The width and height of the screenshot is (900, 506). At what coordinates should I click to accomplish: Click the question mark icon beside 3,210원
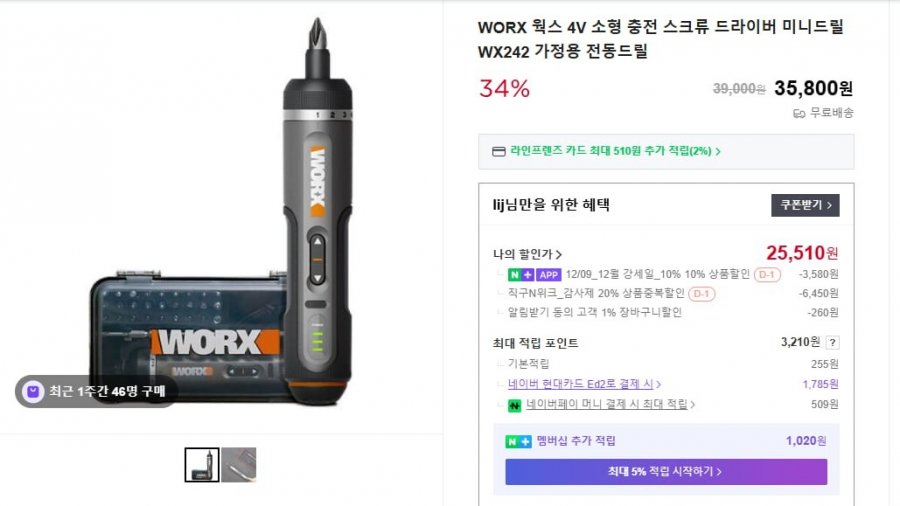pos(832,342)
